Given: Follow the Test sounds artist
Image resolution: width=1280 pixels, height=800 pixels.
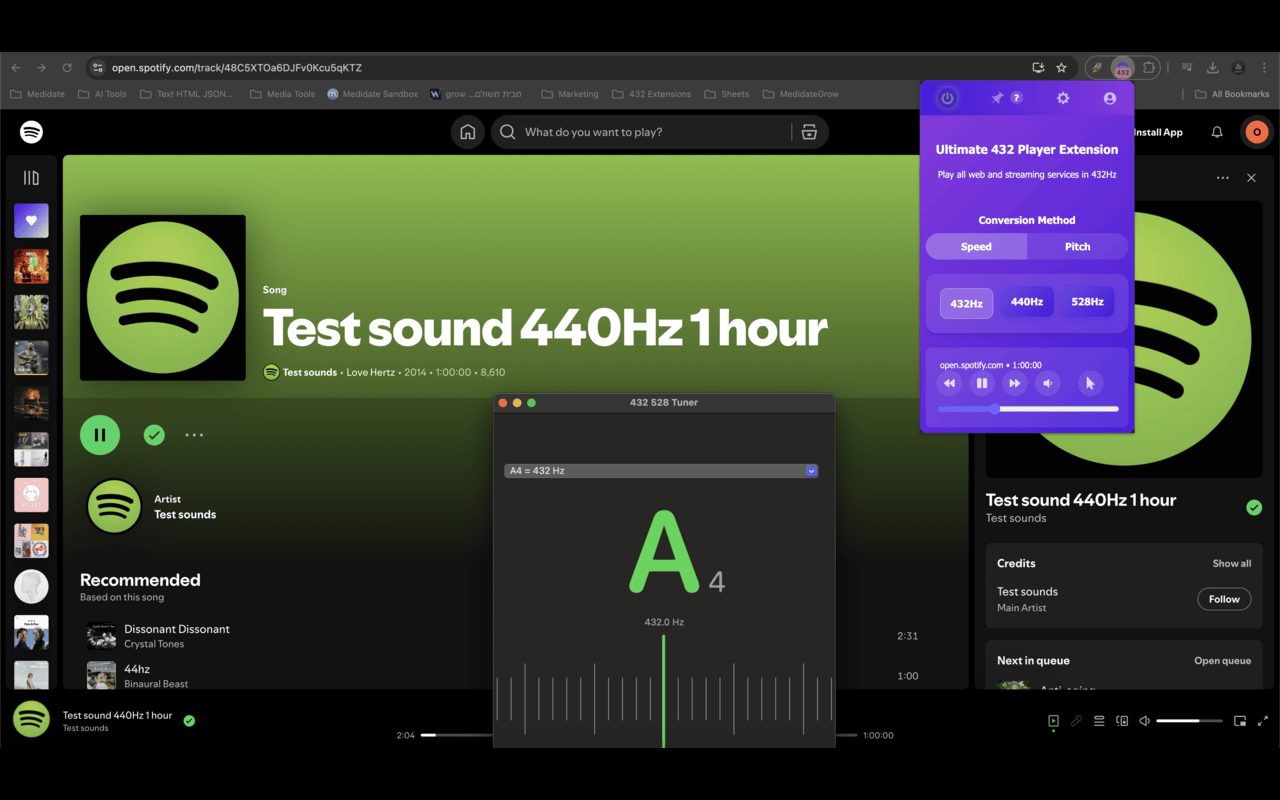Looking at the screenshot, I should pyautogui.click(x=1224, y=598).
